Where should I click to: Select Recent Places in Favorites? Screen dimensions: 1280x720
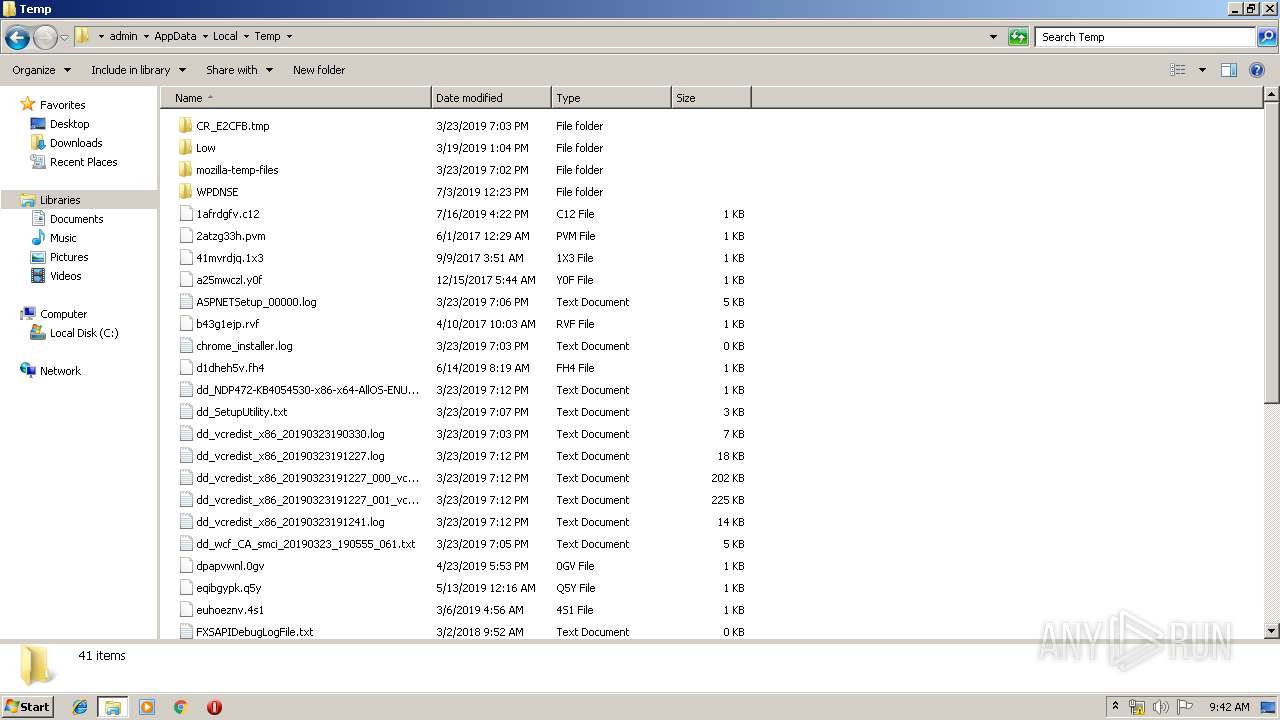pyautogui.click(x=83, y=162)
